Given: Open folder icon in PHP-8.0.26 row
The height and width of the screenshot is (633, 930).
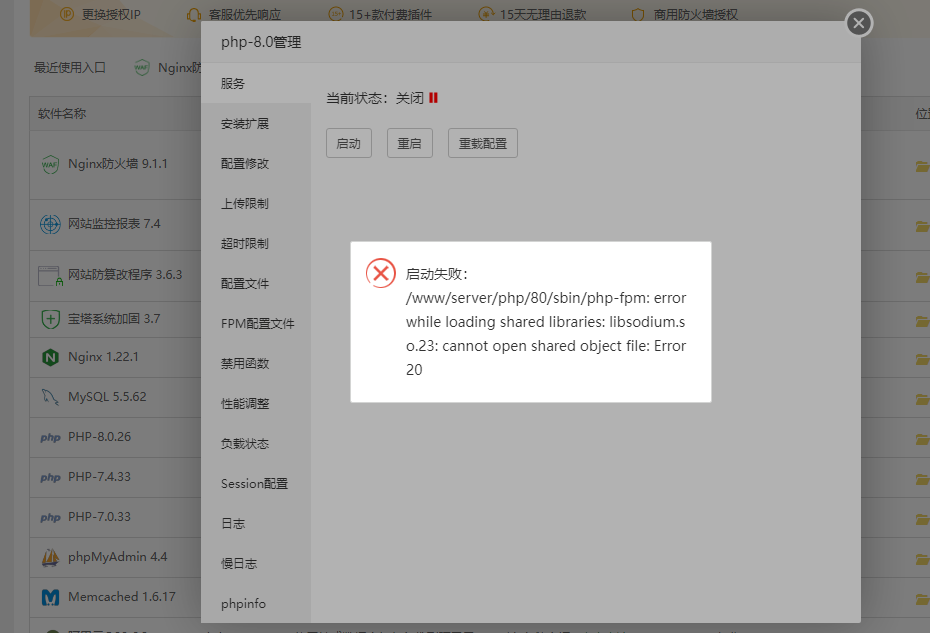Looking at the screenshot, I should (922, 440).
